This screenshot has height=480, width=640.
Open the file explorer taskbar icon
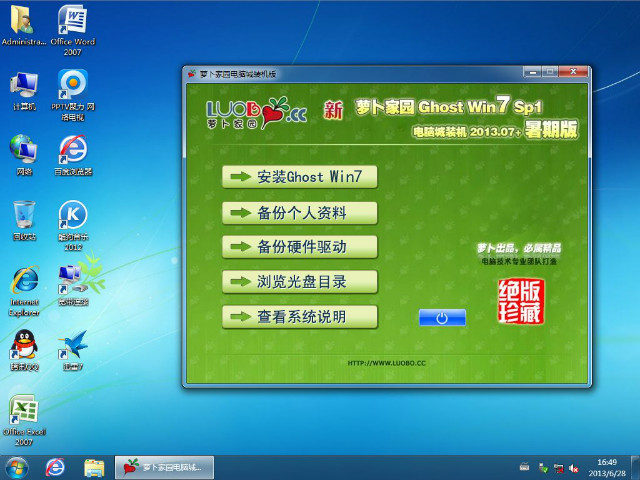(94, 468)
